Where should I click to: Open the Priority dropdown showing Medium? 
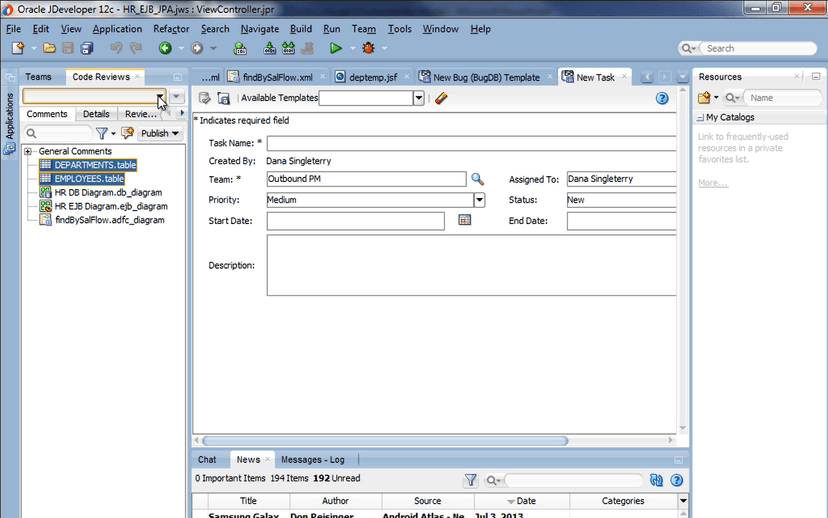tap(479, 200)
